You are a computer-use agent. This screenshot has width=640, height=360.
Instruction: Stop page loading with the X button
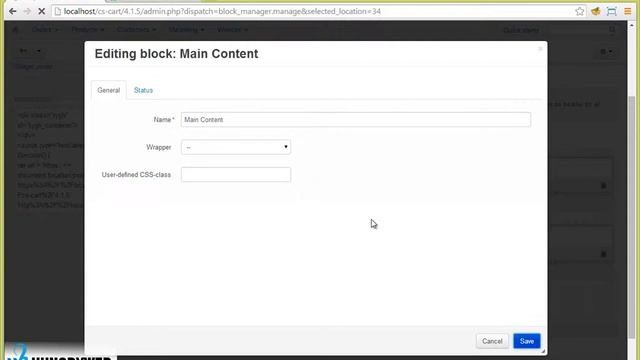41,11
